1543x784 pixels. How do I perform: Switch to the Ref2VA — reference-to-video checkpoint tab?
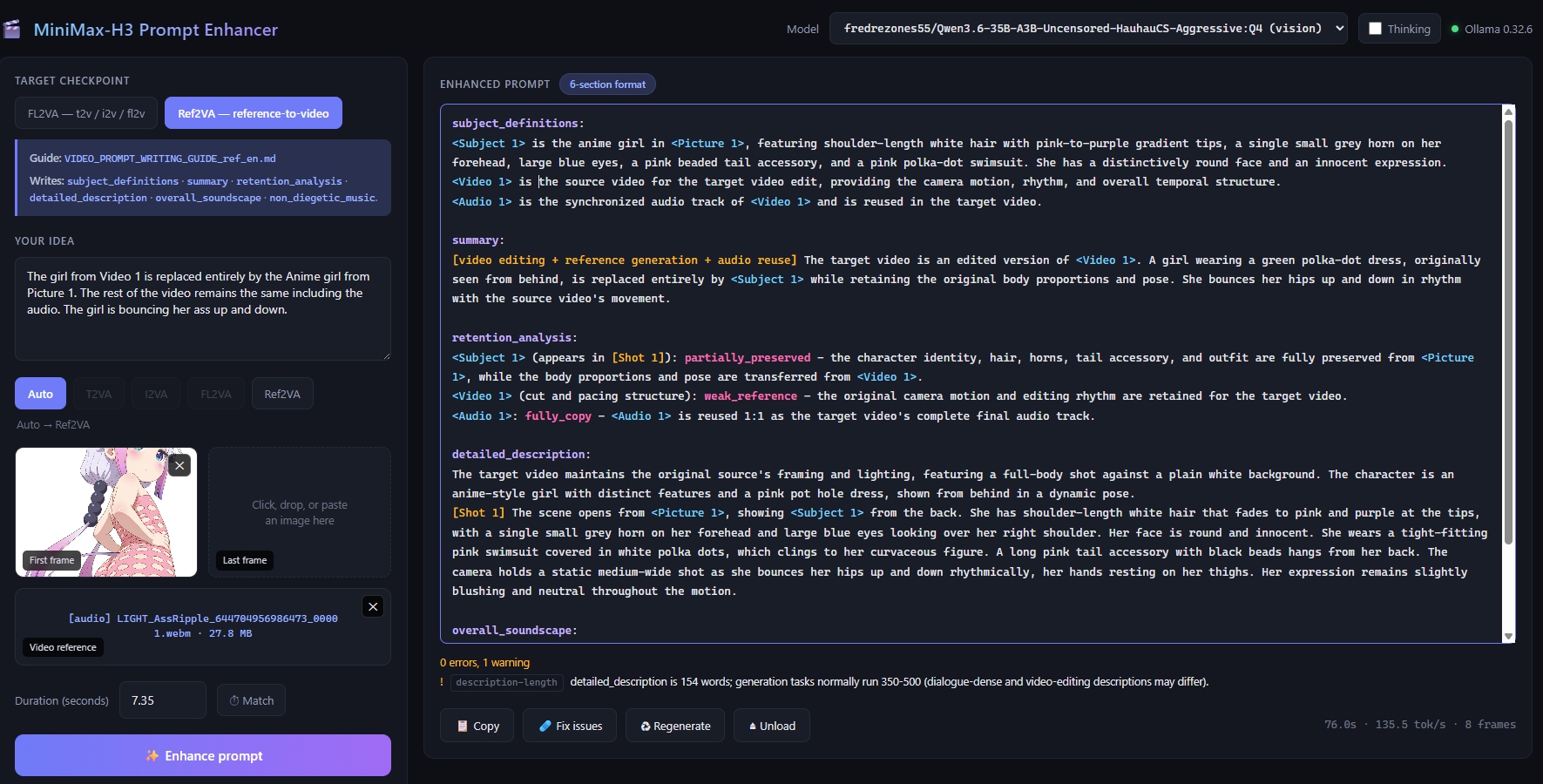(x=254, y=113)
